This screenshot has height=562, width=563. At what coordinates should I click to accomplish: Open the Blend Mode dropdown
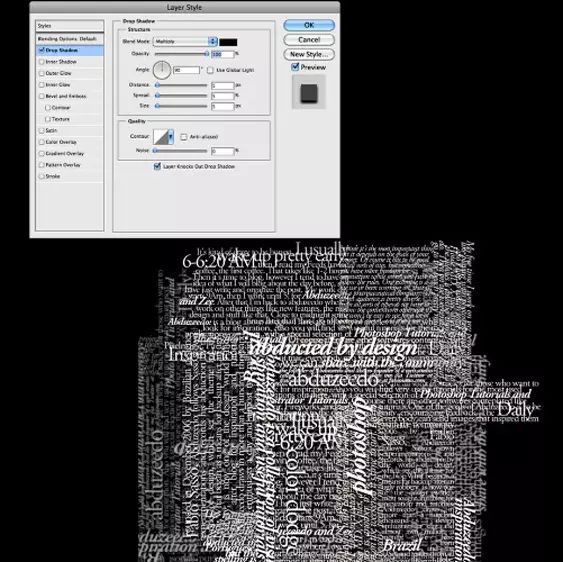click(x=185, y=42)
